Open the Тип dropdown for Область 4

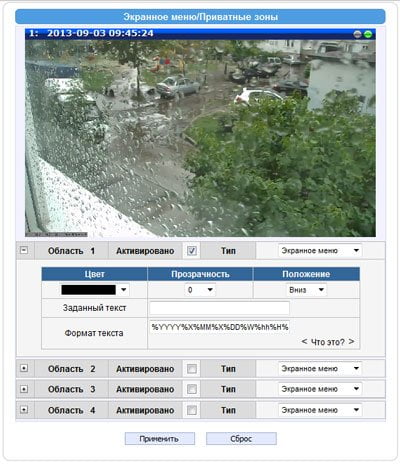320,410
